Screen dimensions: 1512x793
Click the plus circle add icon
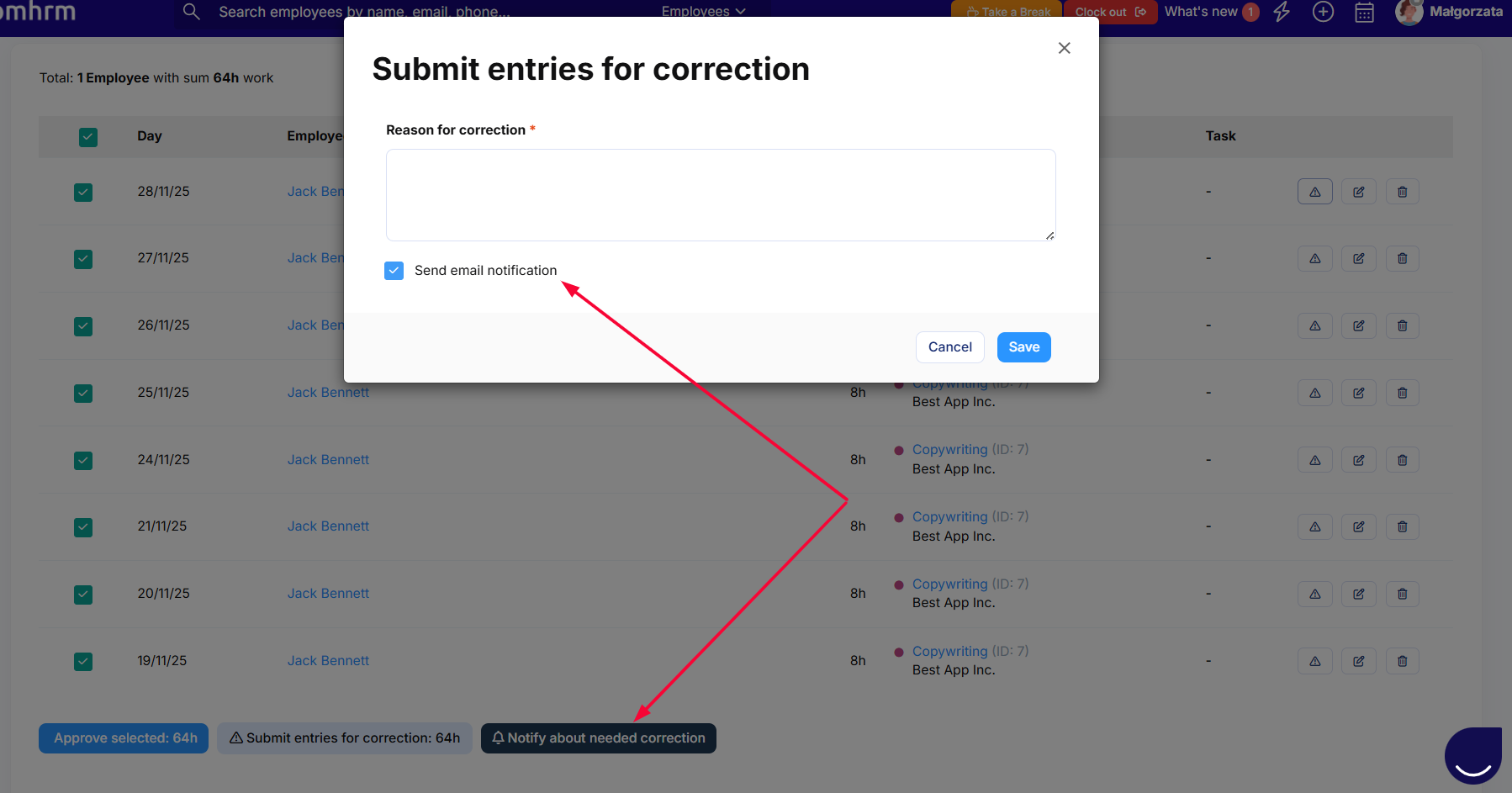(1323, 12)
